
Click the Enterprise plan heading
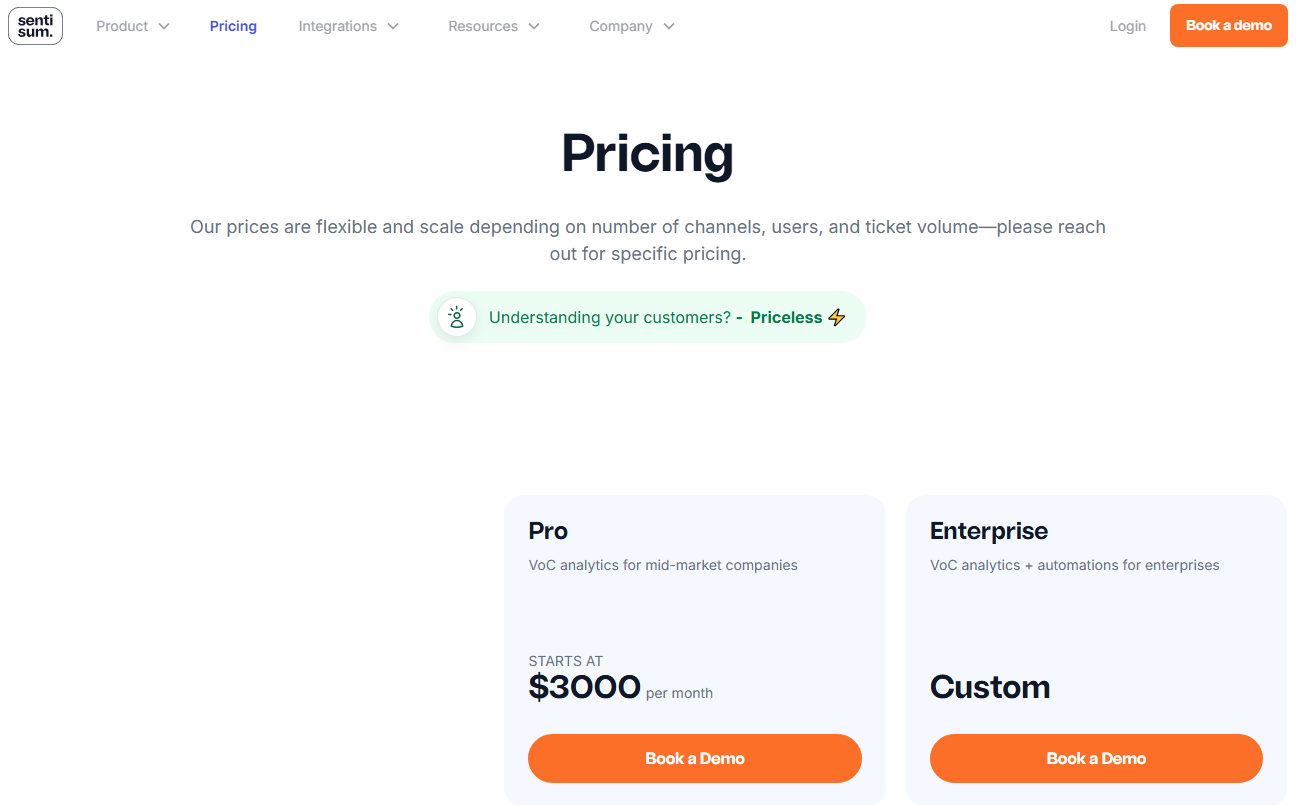[989, 531]
